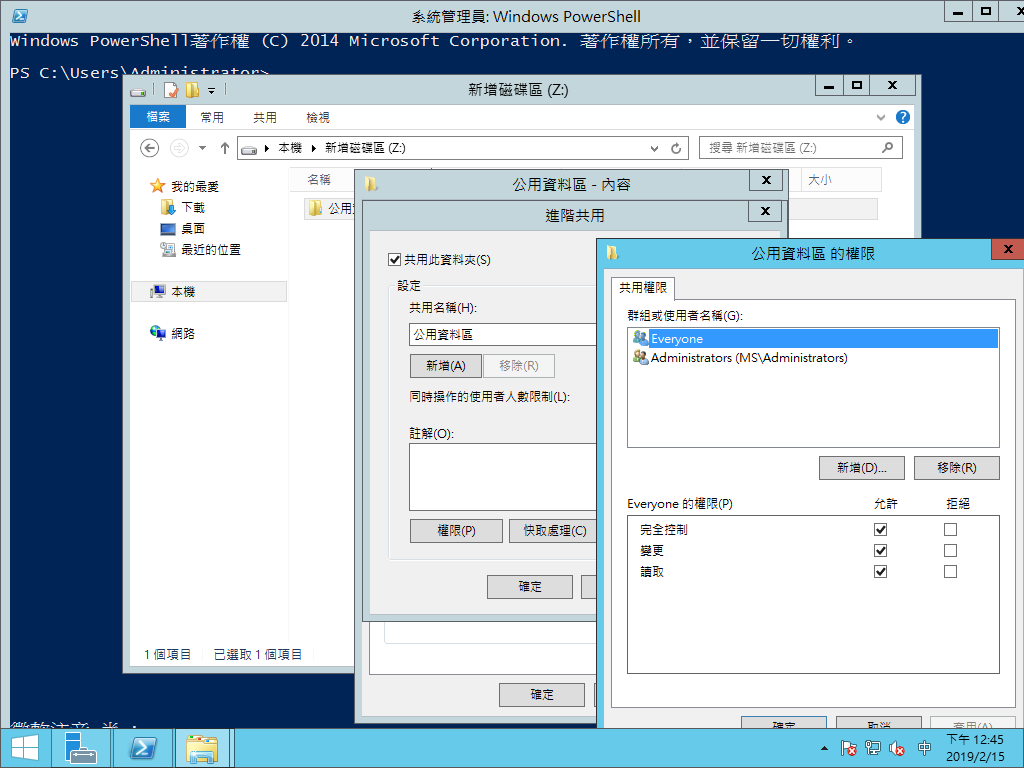The image size is (1024, 768).
Task: Refresh the Explorer address bar
Action: click(676, 148)
